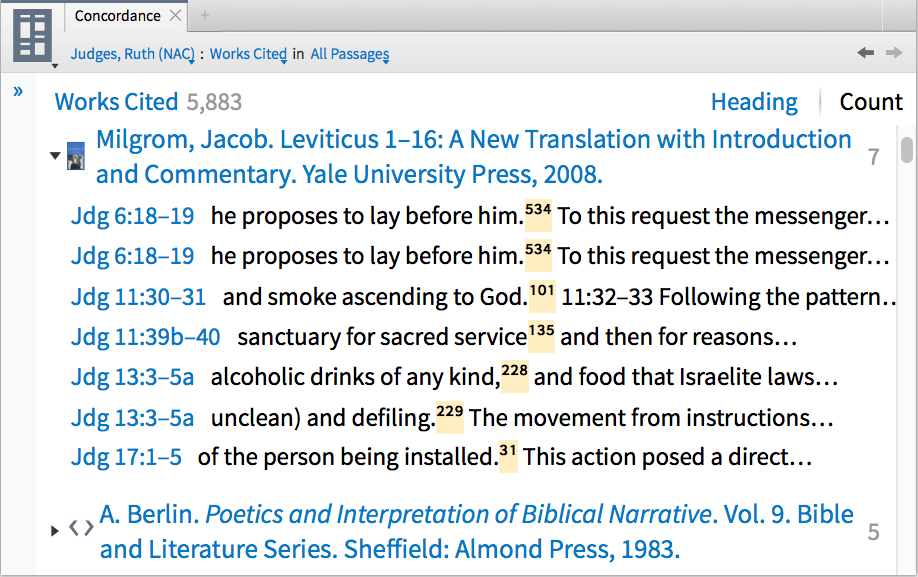Viewport: 918px width, 577px height.
Task: Click the Milgrom Leviticus book cover icon
Action: tap(76, 157)
